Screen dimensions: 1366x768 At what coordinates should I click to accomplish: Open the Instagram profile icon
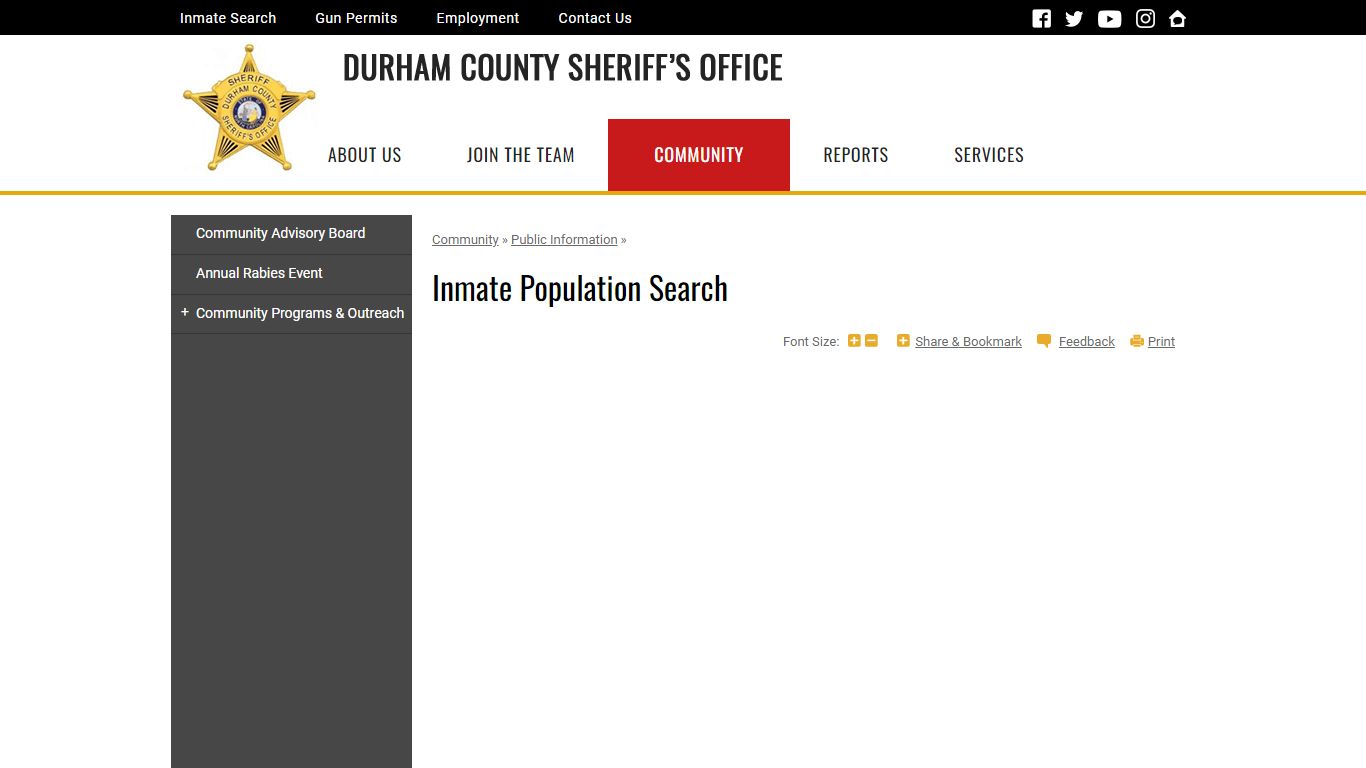point(1145,18)
